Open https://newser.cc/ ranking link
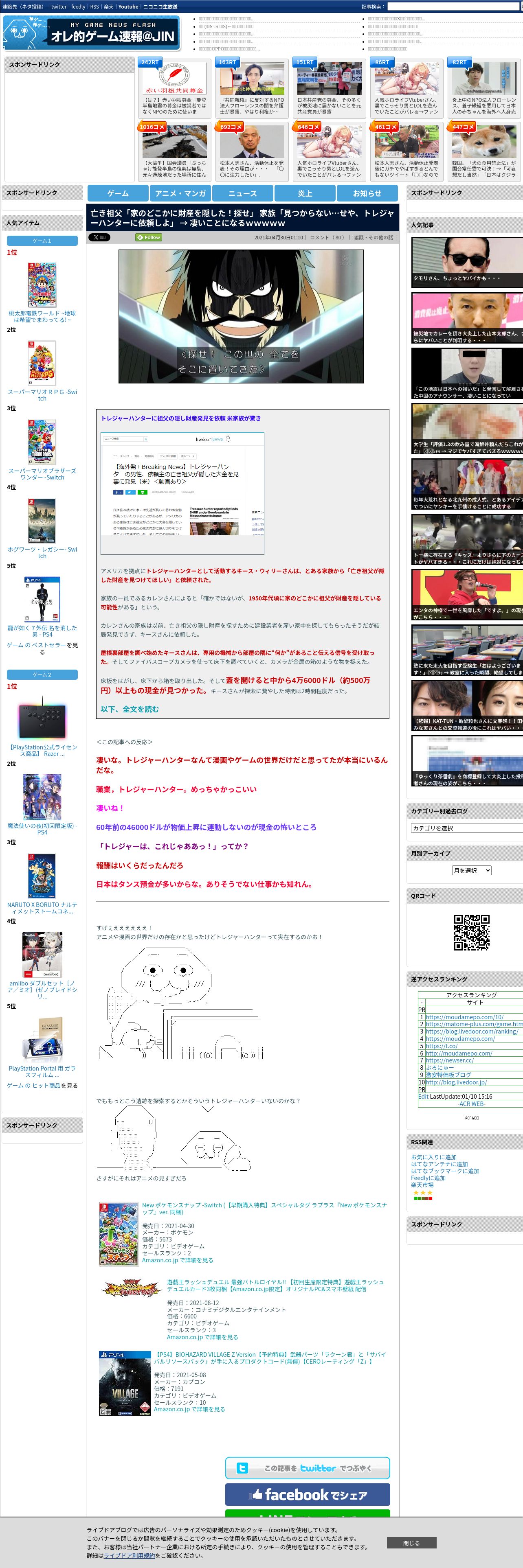Viewport: 523px width, 1568px height. [x=449, y=1060]
